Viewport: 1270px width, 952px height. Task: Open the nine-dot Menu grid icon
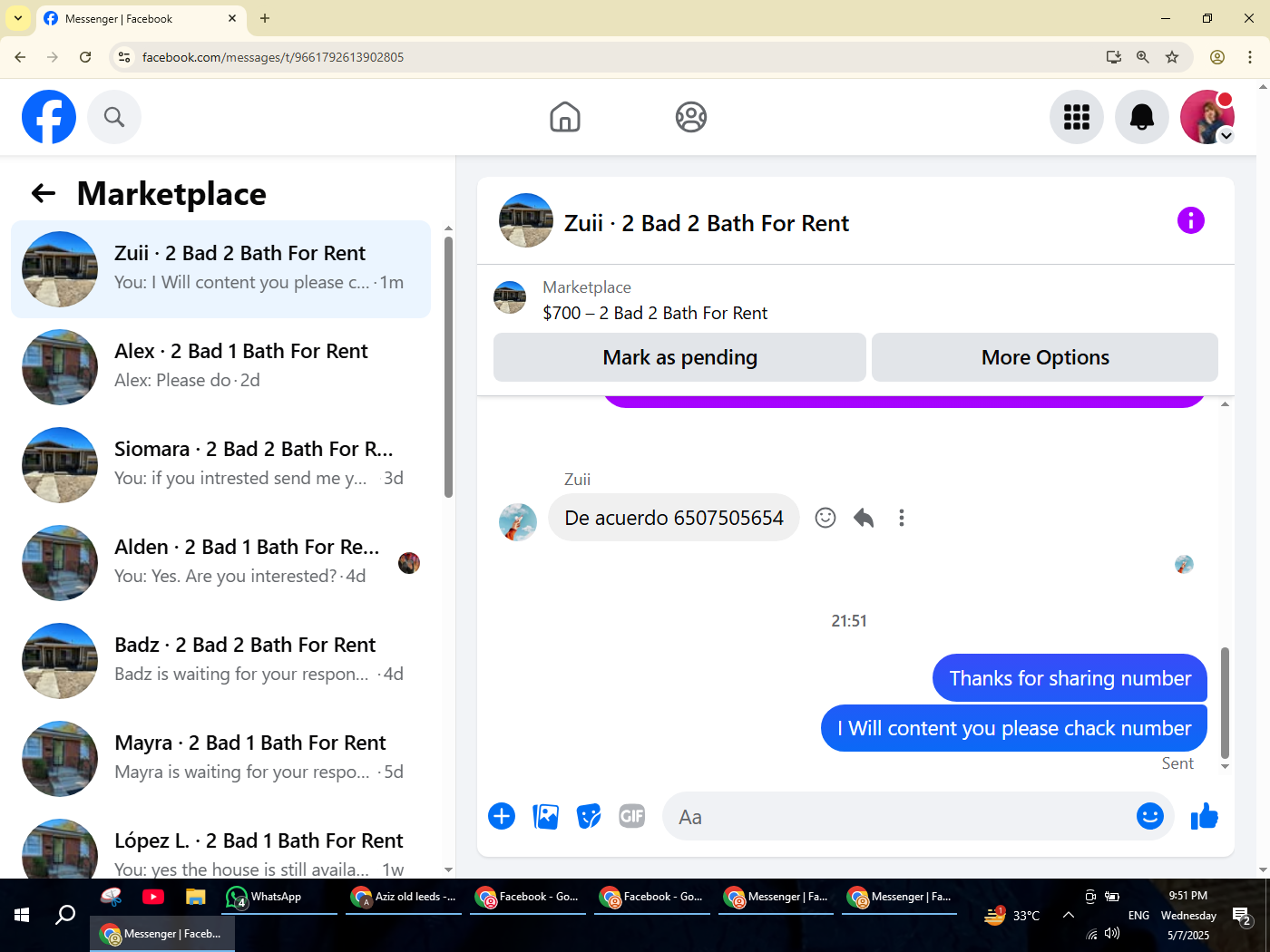tap(1077, 117)
